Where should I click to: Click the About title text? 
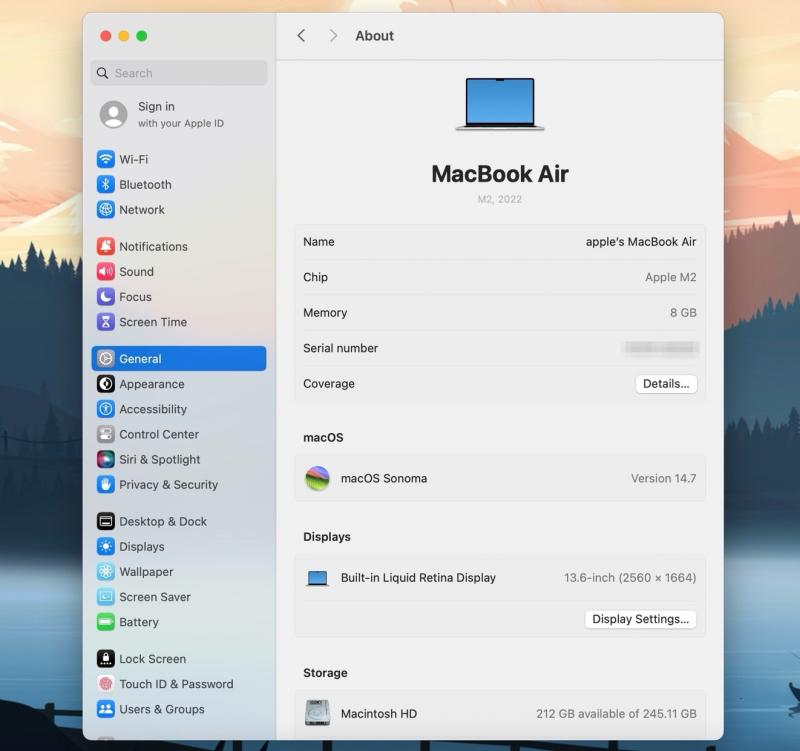click(374, 36)
